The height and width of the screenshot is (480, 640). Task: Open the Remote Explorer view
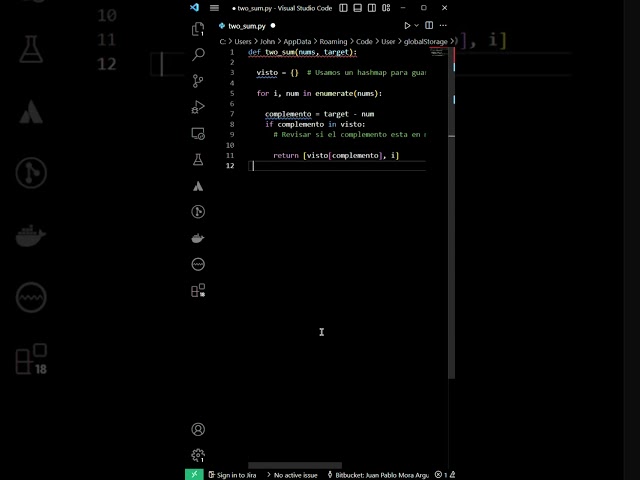[198, 133]
